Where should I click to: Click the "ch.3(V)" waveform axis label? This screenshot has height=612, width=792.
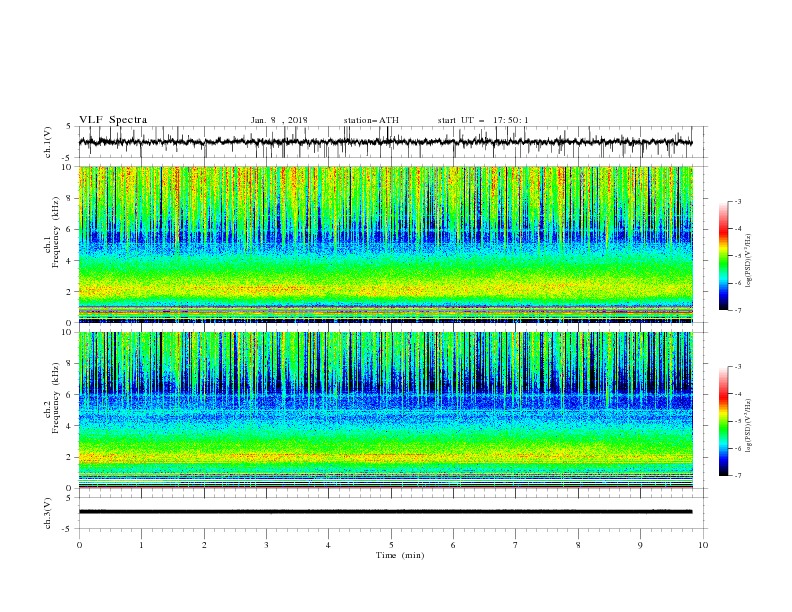(x=48, y=513)
